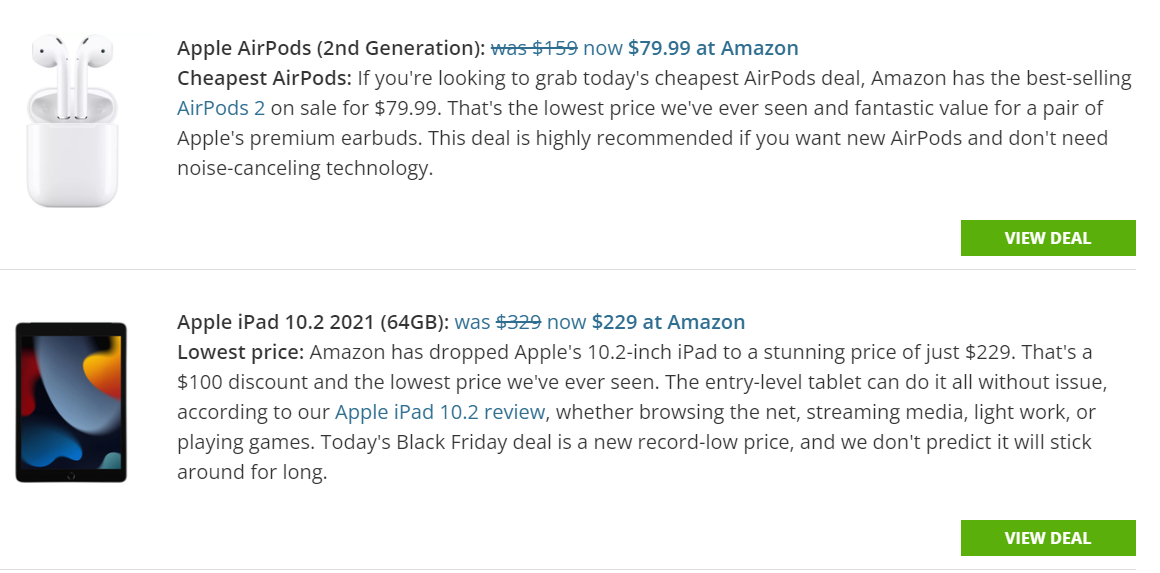1160x573 pixels.
Task: Click the bold Cheapest AirPods label
Action: click(264, 78)
